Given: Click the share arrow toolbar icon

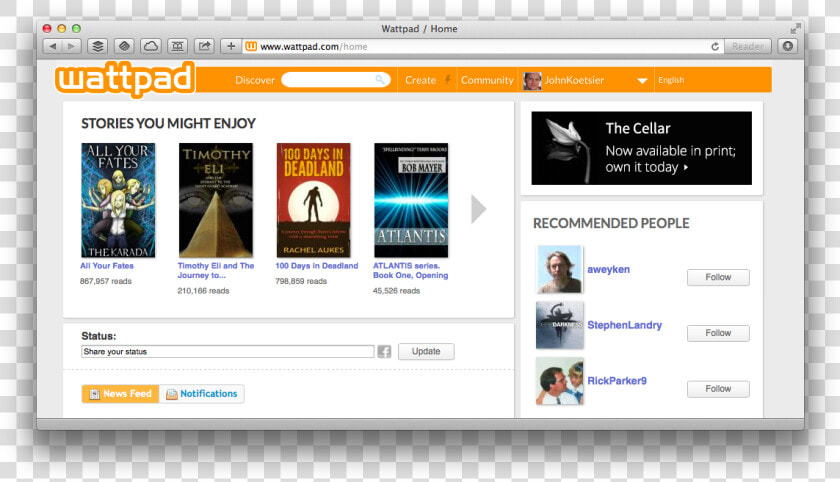Looking at the screenshot, I should pos(204,47).
